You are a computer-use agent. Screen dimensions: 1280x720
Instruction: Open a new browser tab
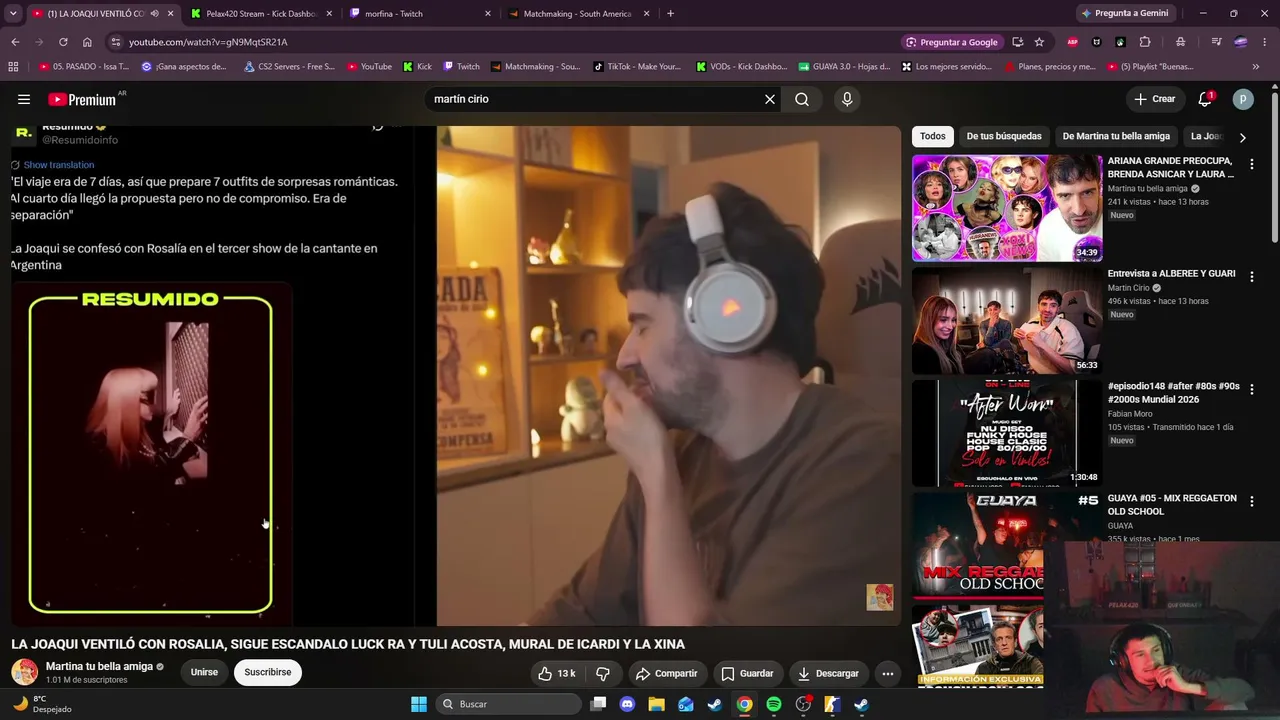[670, 13]
